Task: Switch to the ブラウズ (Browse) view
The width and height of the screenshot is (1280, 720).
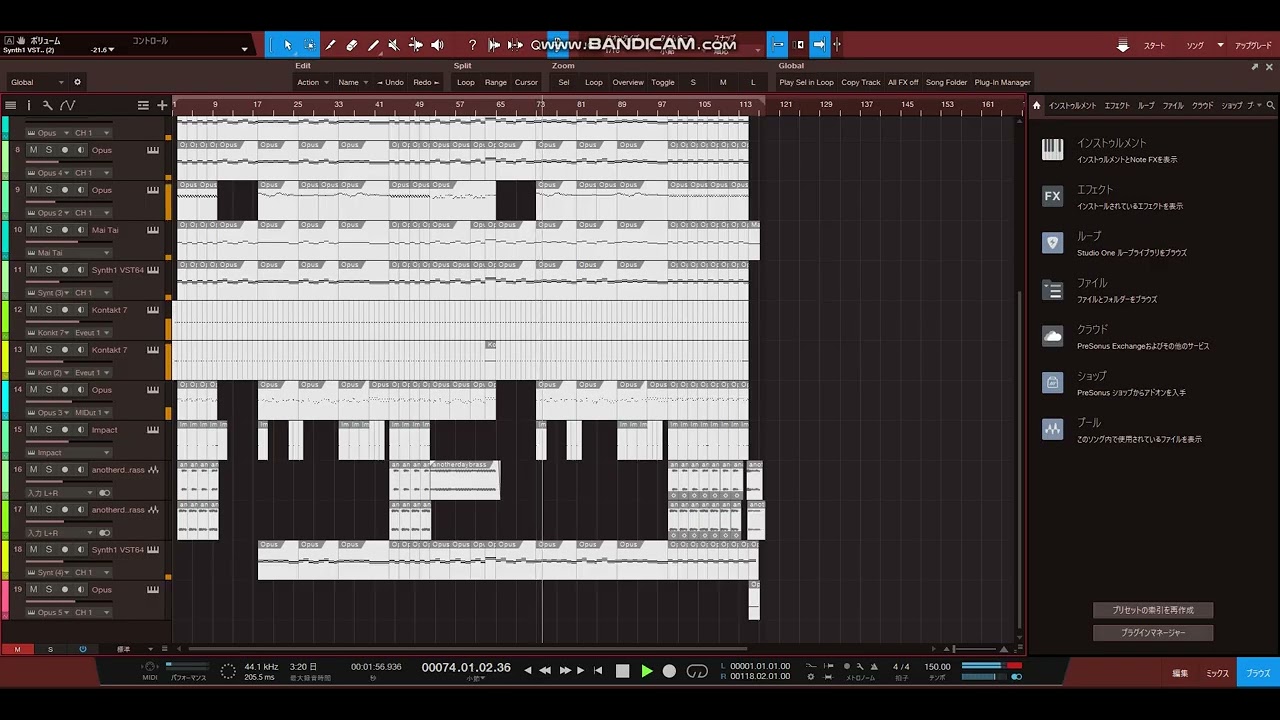Action: point(1258,673)
